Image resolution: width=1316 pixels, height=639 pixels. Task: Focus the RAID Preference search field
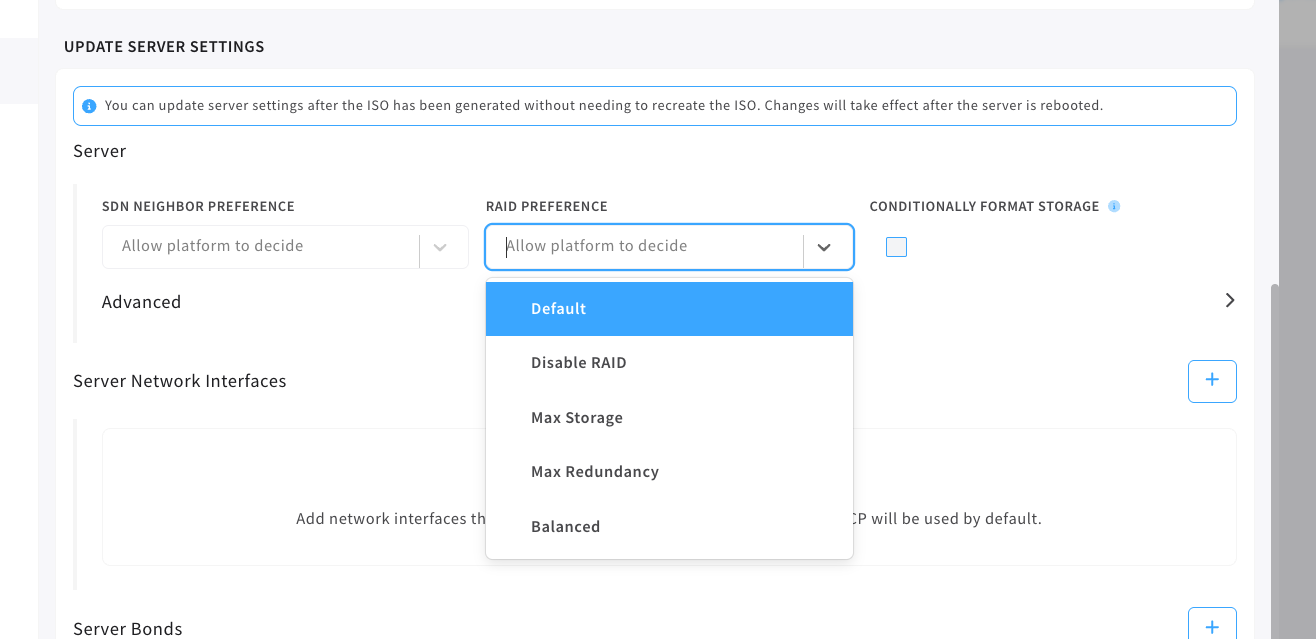(x=645, y=247)
